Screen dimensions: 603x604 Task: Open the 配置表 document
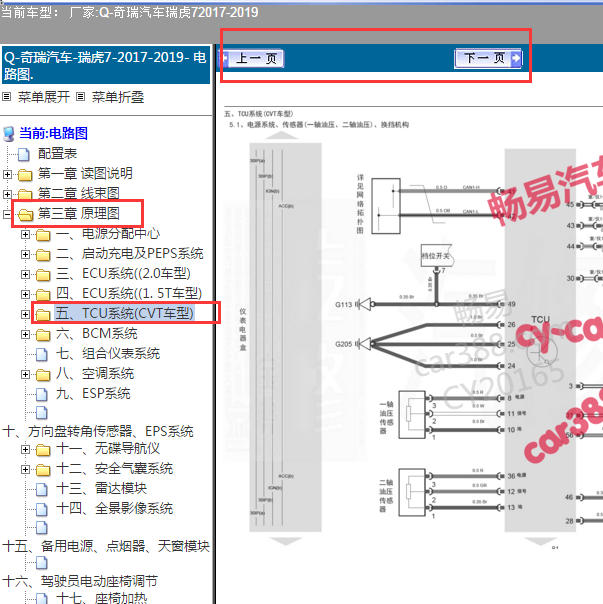[x=57, y=154]
